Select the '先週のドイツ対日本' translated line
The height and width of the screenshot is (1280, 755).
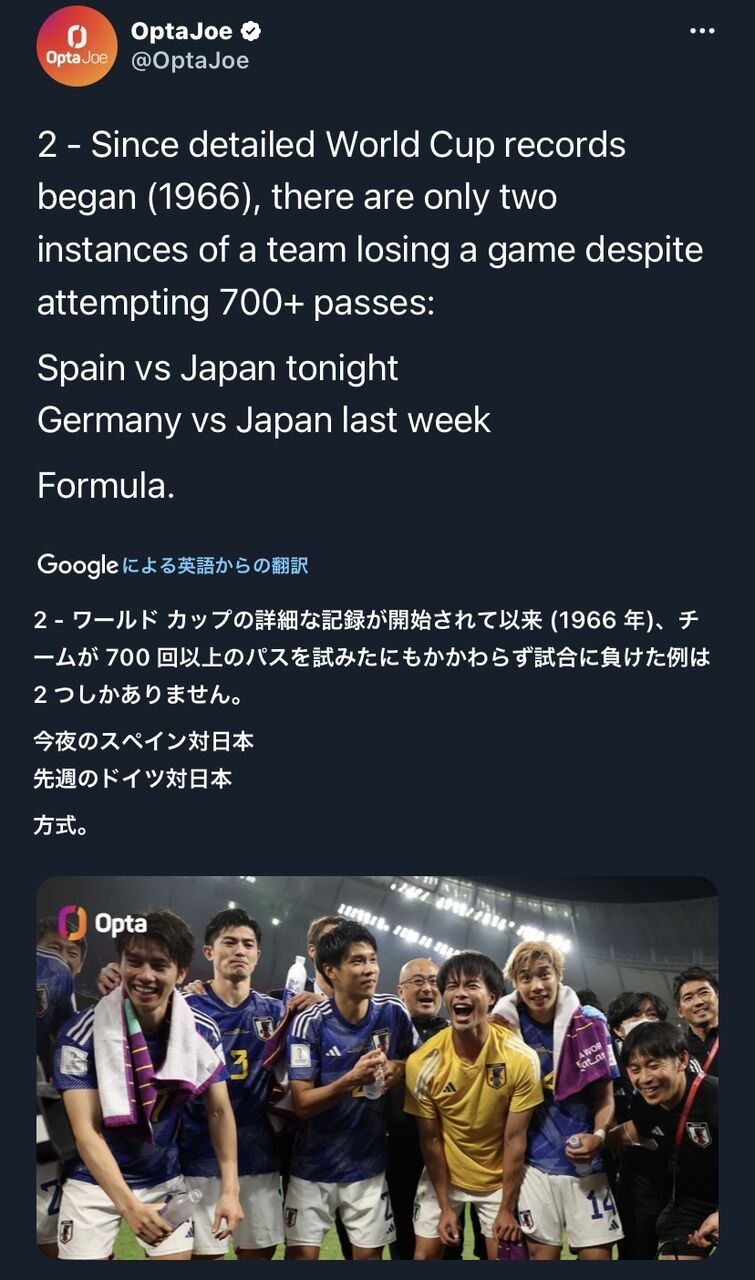pos(132,778)
